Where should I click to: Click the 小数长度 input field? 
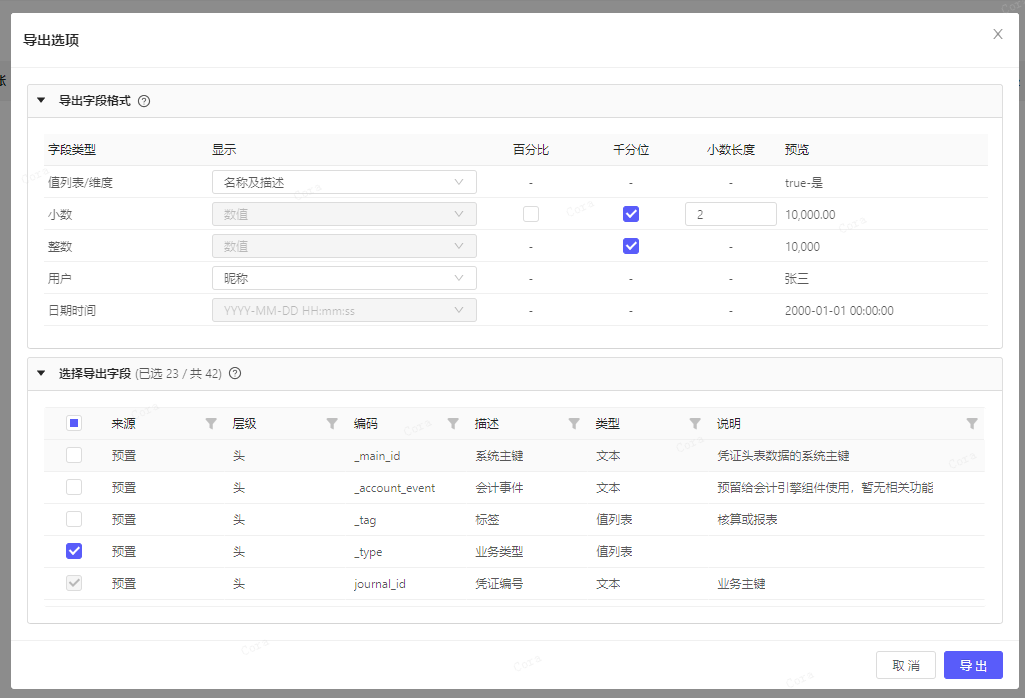[730, 214]
